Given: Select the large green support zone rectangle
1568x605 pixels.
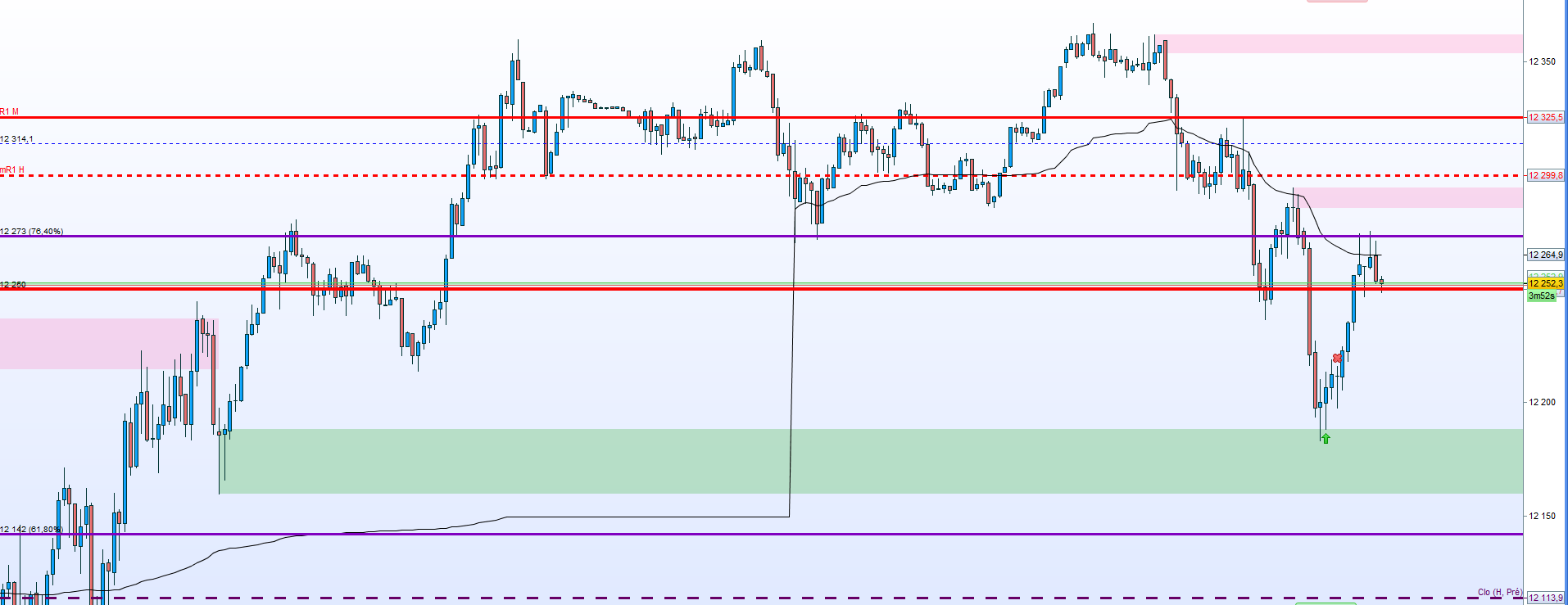Looking at the screenshot, I should (x=870, y=461).
